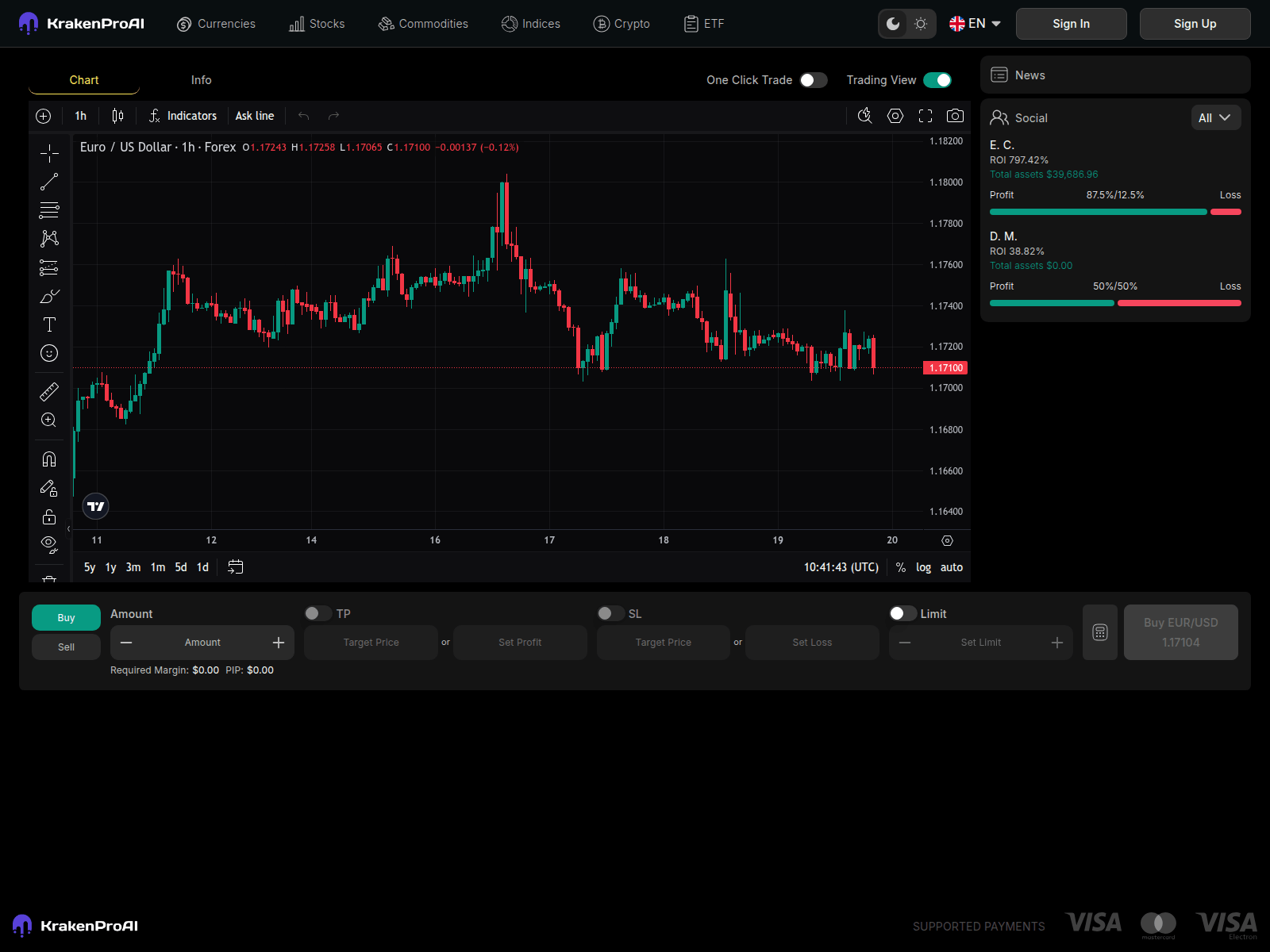The width and height of the screenshot is (1270, 952).
Task: Select the trend line drawing tool
Action: [49, 182]
